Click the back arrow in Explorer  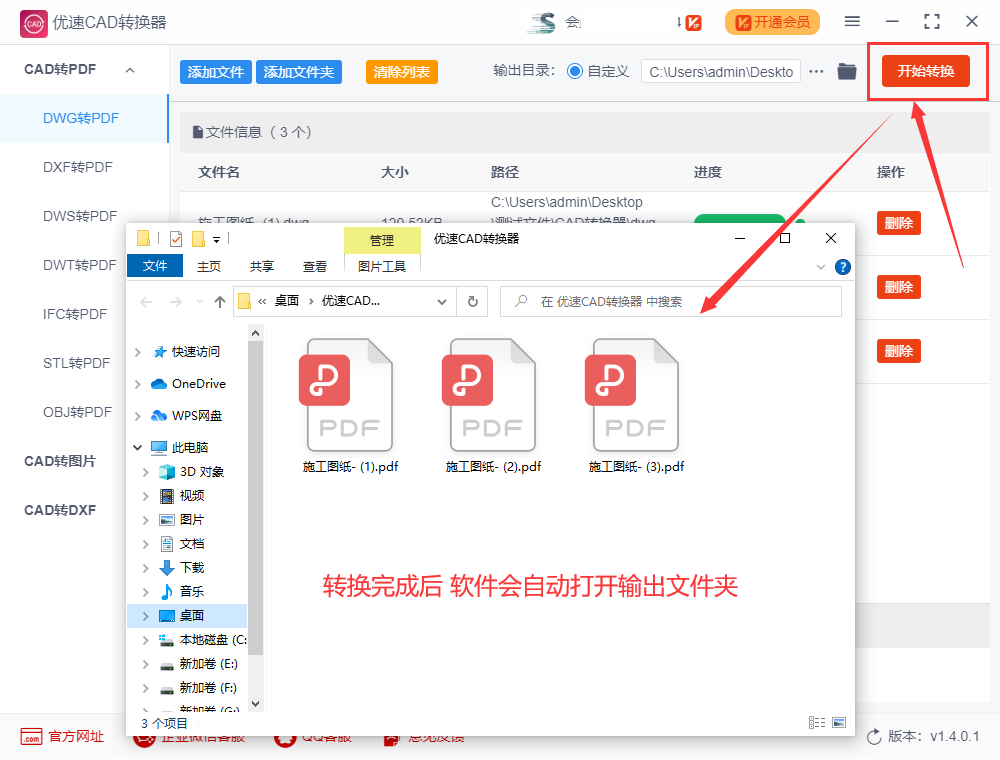tap(146, 302)
